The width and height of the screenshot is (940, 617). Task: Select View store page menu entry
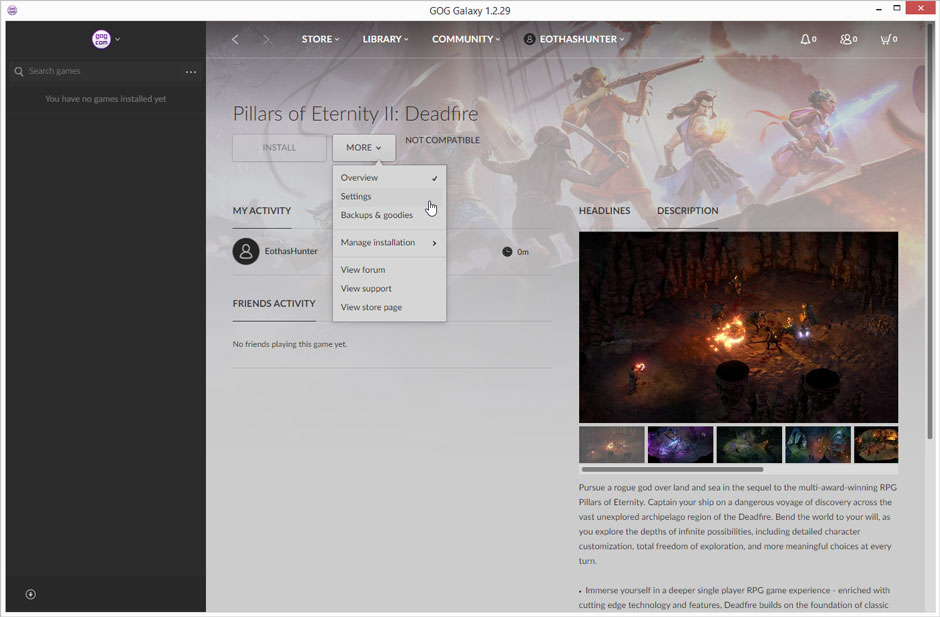point(389,307)
